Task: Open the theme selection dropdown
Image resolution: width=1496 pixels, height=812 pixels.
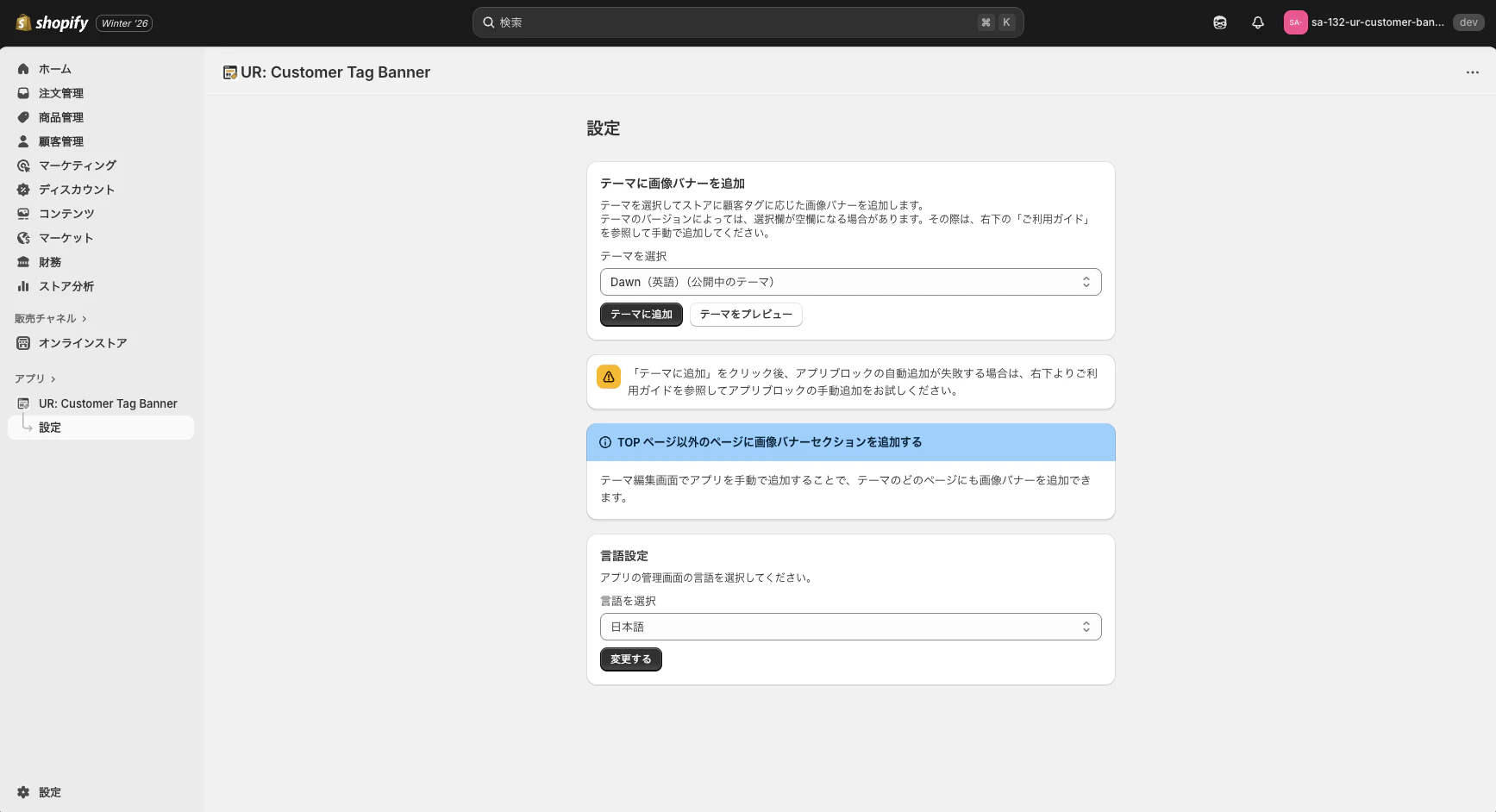Action: [851, 282]
